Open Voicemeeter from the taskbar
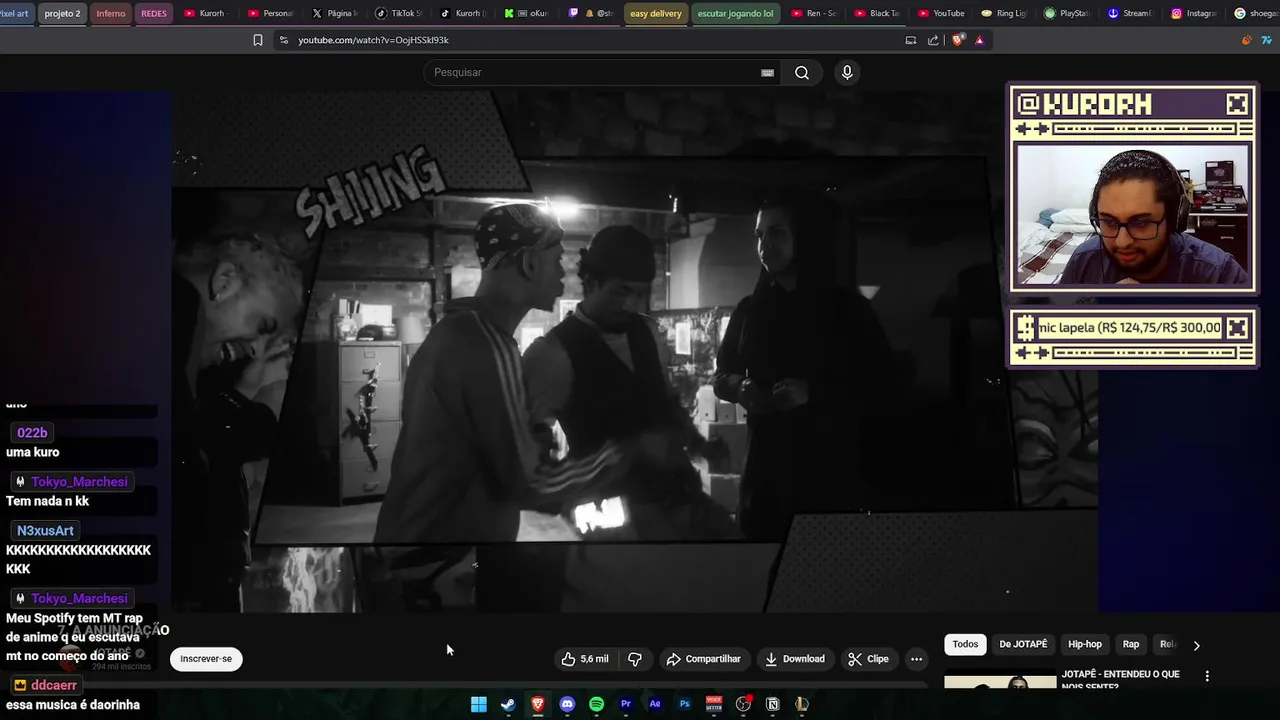 coord(714,704)
